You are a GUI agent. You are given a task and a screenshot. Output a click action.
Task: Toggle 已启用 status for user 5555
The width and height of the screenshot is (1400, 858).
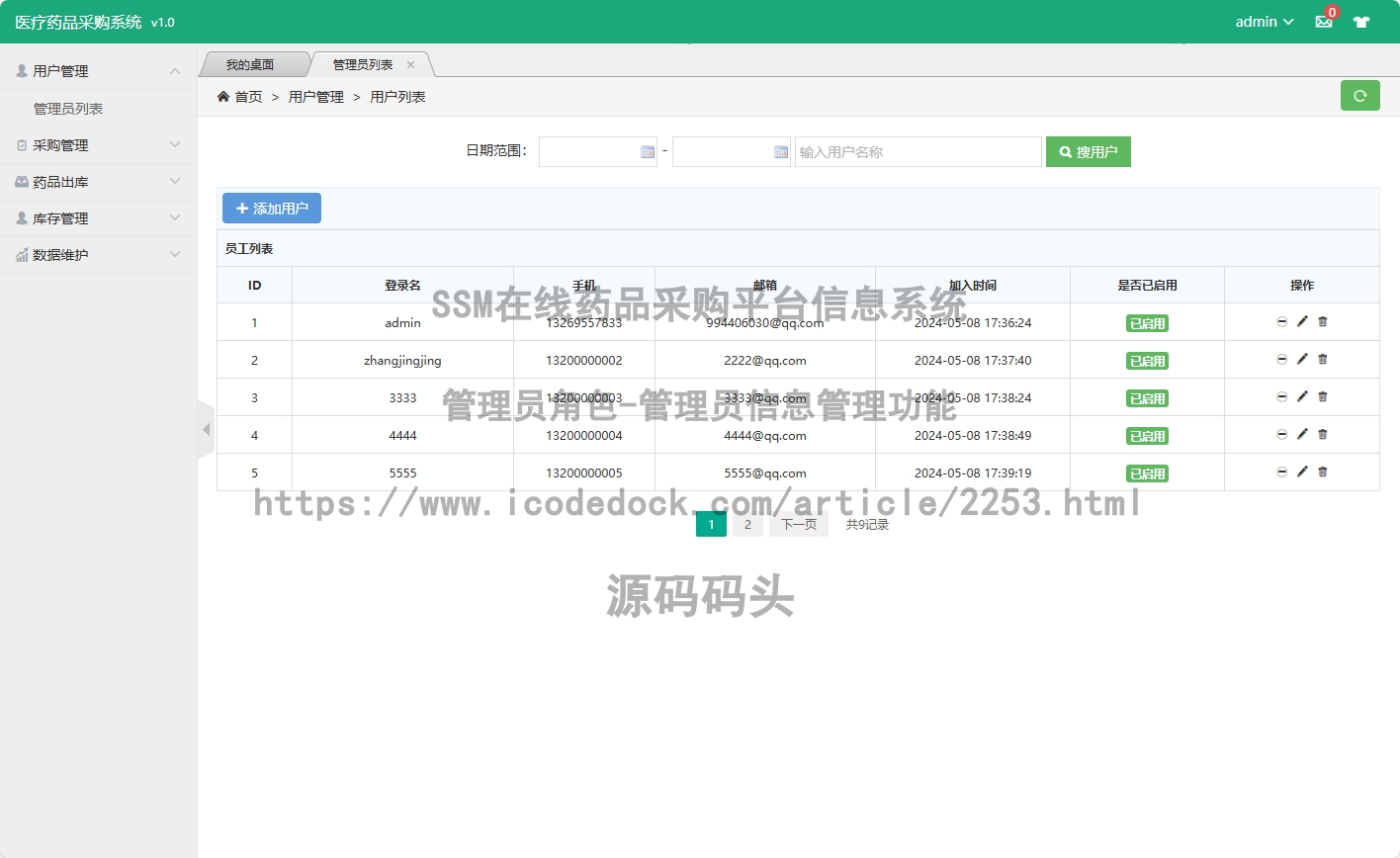click(x=1147, y=473)
